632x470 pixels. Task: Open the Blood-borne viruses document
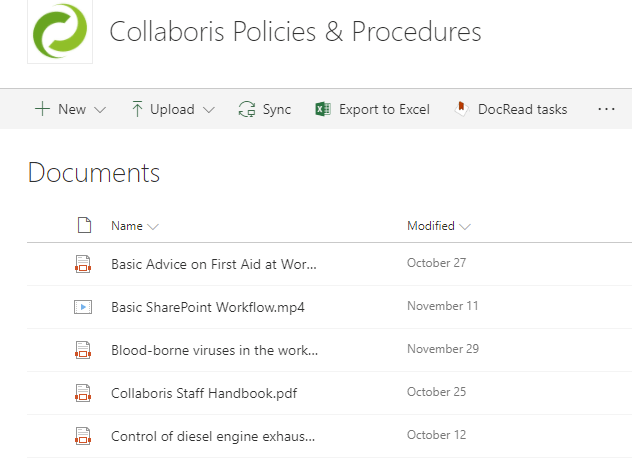pyautogui.click(x=214, y=350)
